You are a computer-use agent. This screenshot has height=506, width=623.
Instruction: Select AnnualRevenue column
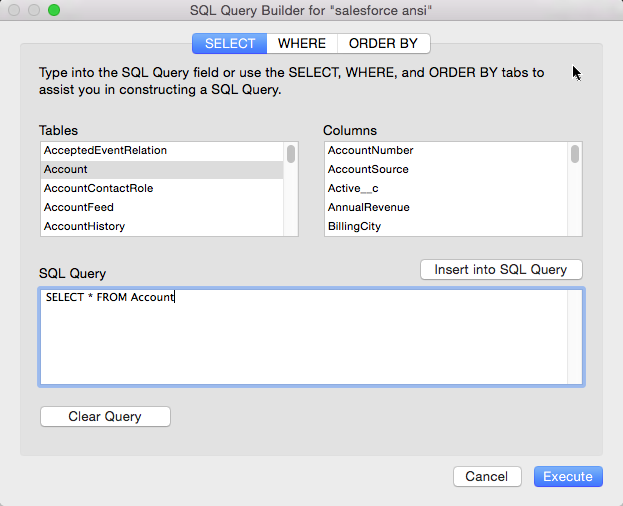point(446,207)
